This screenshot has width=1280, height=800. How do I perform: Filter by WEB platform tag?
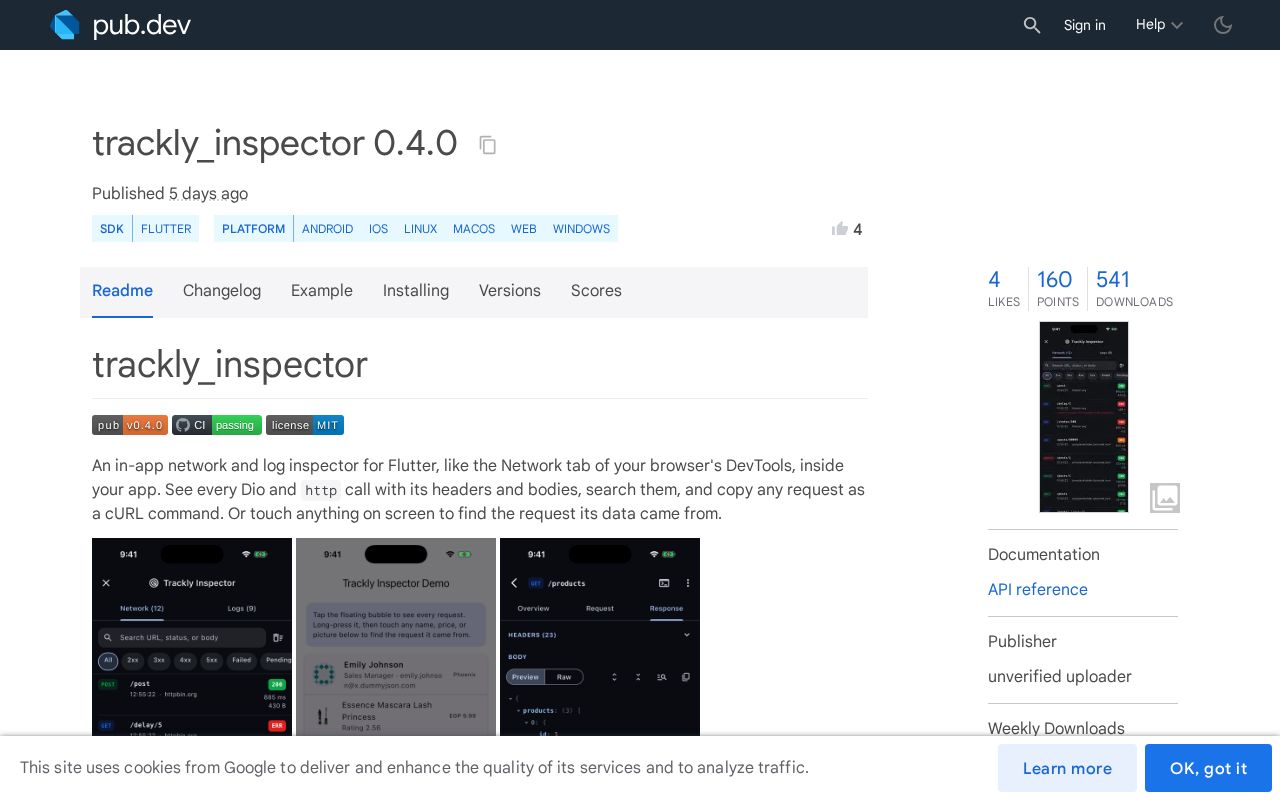tap(524, 229)
